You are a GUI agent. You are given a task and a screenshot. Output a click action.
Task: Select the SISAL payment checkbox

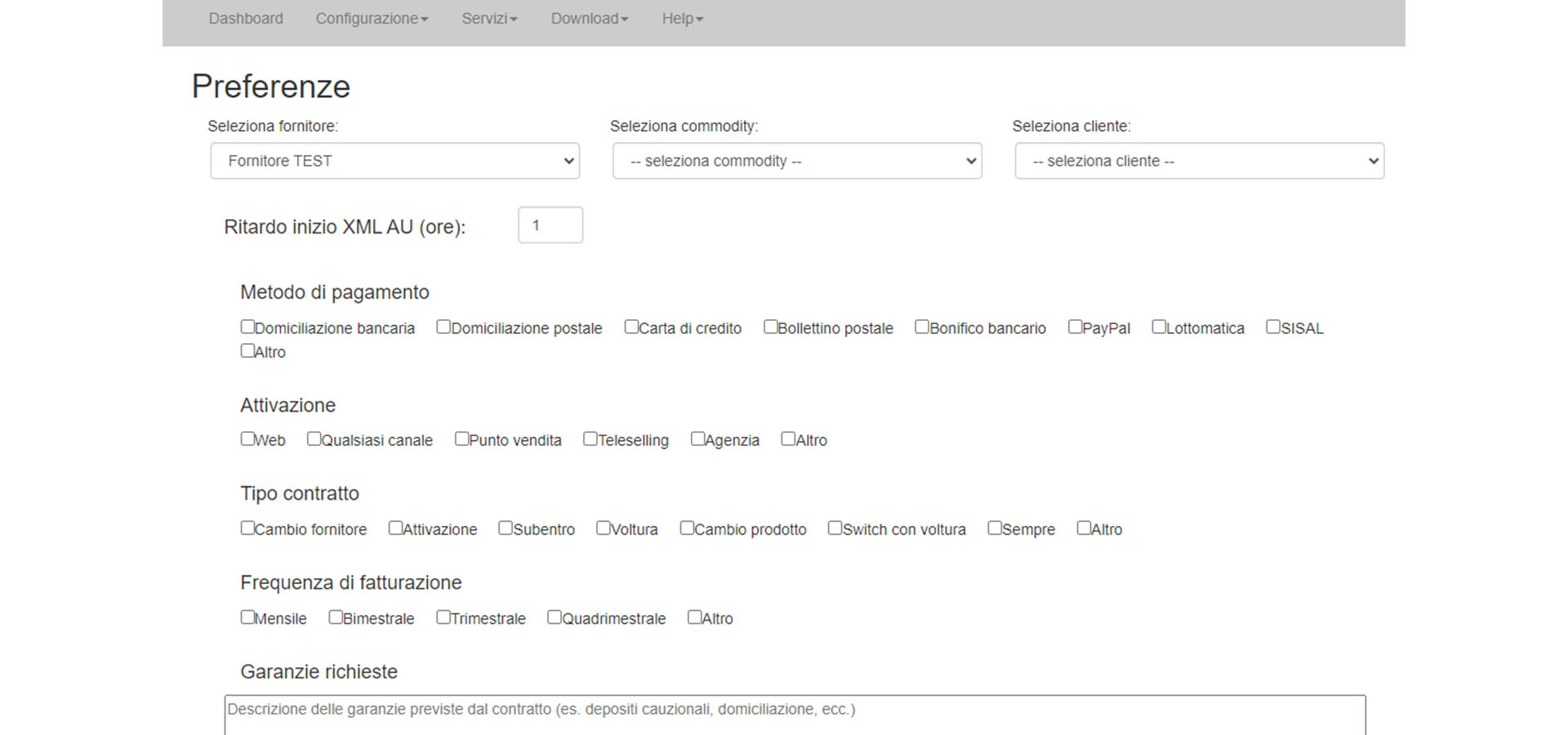pos(1272,327)
